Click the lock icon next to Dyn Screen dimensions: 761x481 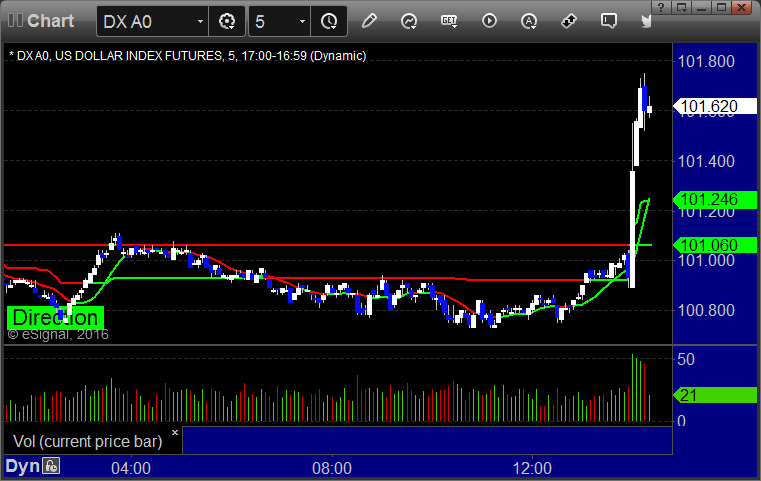click(50, 466)
